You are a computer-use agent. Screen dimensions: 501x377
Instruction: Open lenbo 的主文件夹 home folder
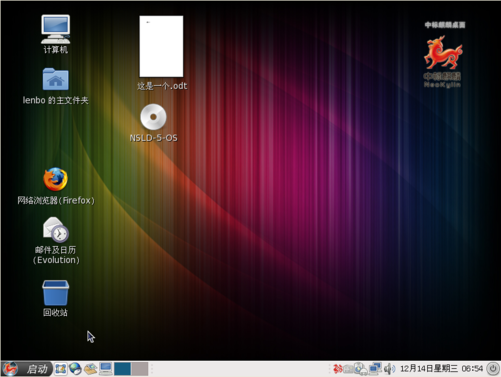[55, 86]
